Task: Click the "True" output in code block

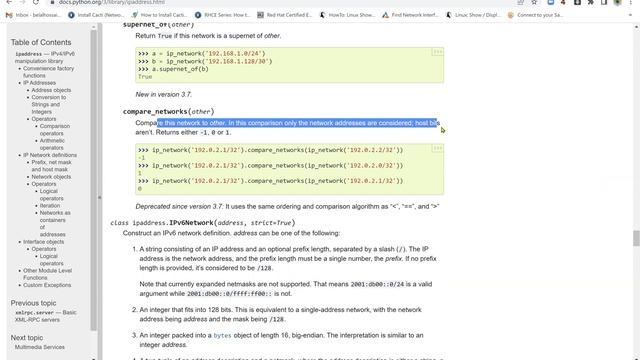Action: click(x=145, y=77)
